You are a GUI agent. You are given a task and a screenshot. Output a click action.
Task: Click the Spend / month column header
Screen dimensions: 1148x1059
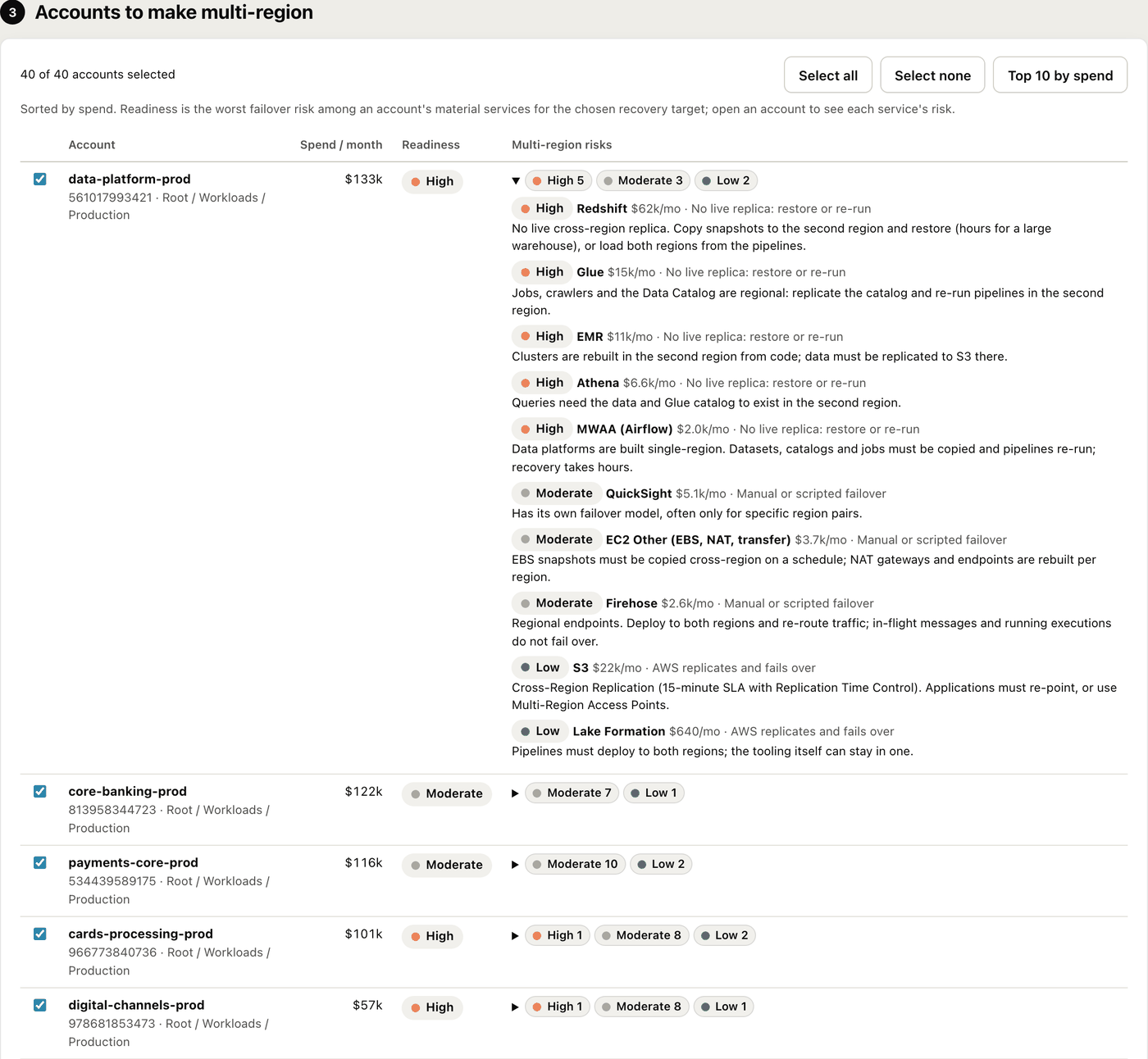[341, 145]
